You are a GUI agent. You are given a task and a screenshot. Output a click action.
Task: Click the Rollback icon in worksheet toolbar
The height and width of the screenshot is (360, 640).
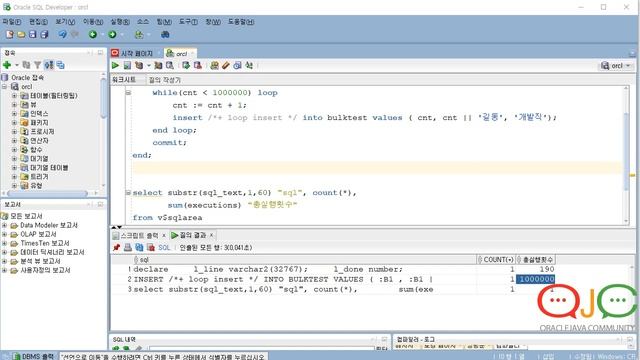click(x=198, y=65)
